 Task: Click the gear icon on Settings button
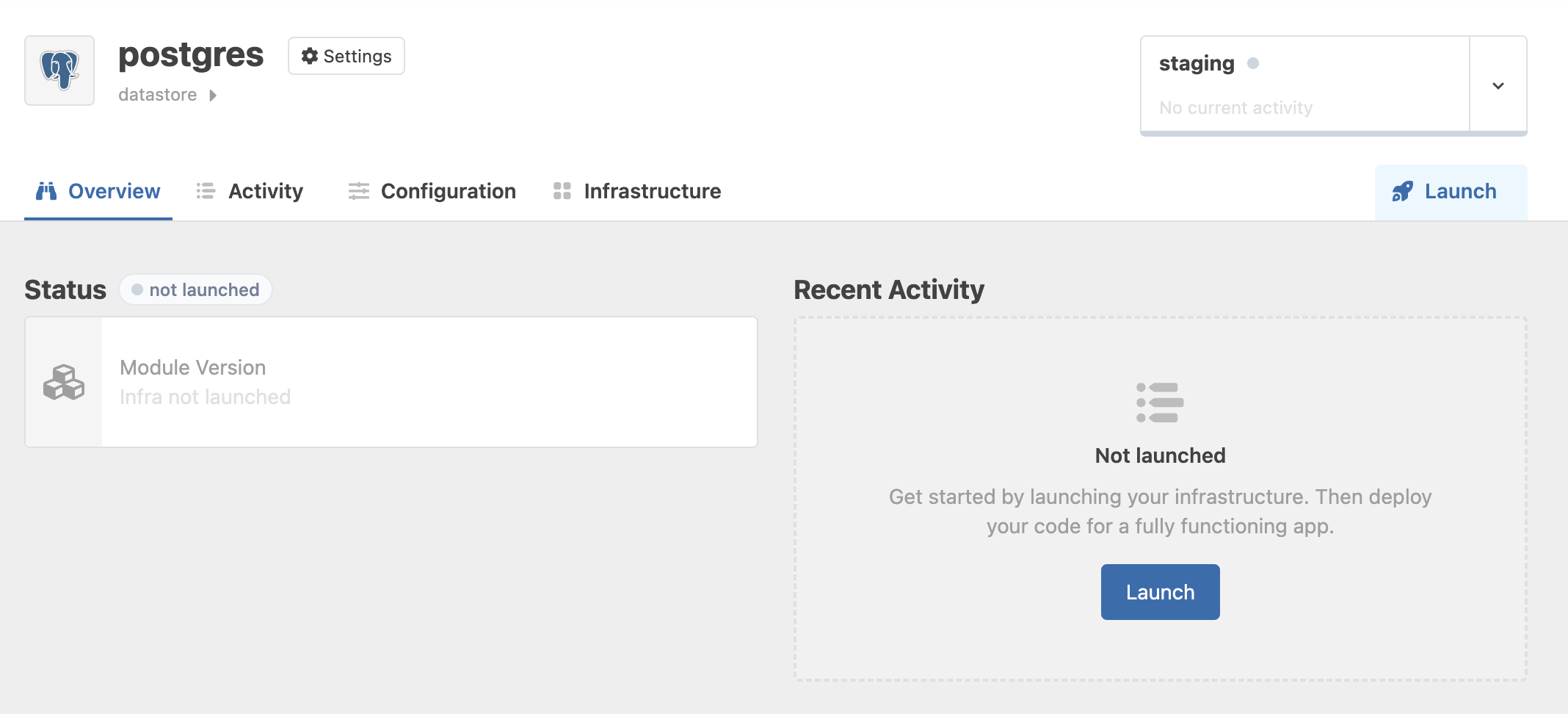310,55
